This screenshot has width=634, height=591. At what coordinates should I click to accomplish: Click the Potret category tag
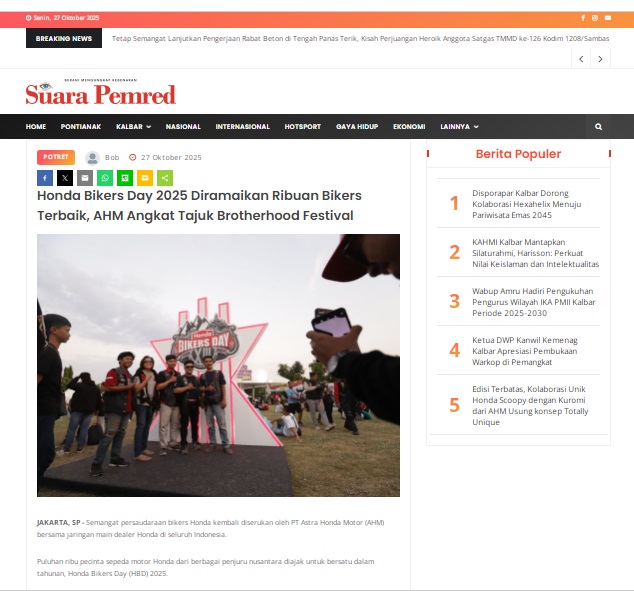[x=56, y=157]
